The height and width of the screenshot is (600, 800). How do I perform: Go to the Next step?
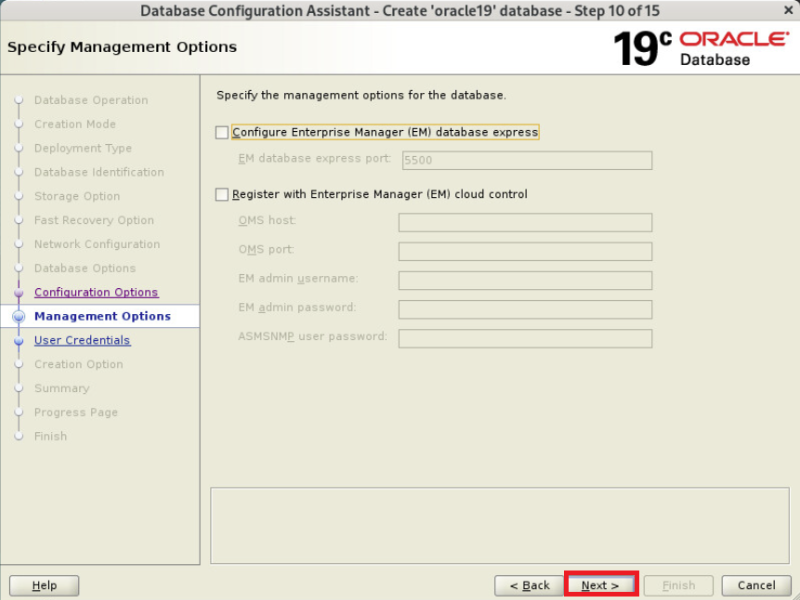[601, 585]
